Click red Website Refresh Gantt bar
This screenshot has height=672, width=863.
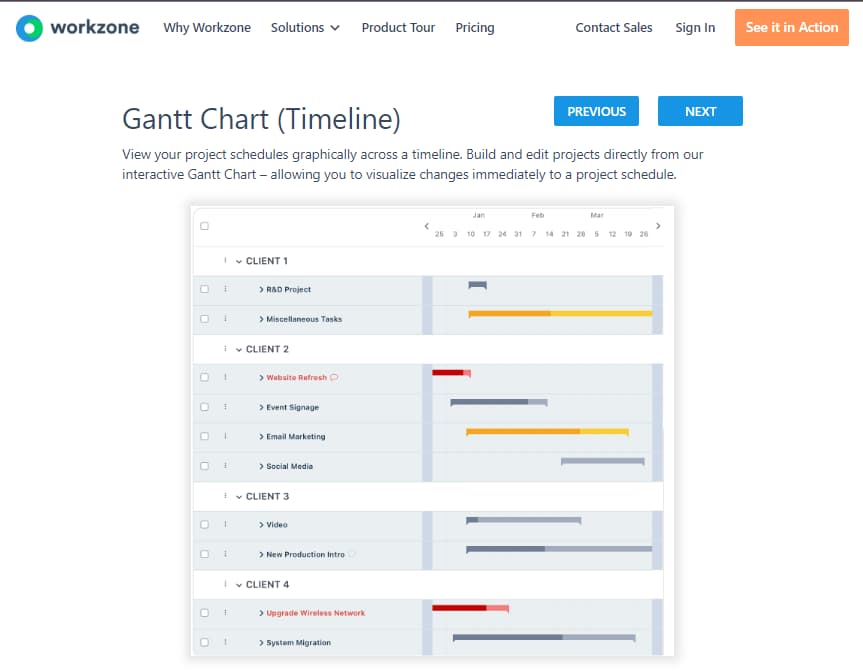[451, 373]
